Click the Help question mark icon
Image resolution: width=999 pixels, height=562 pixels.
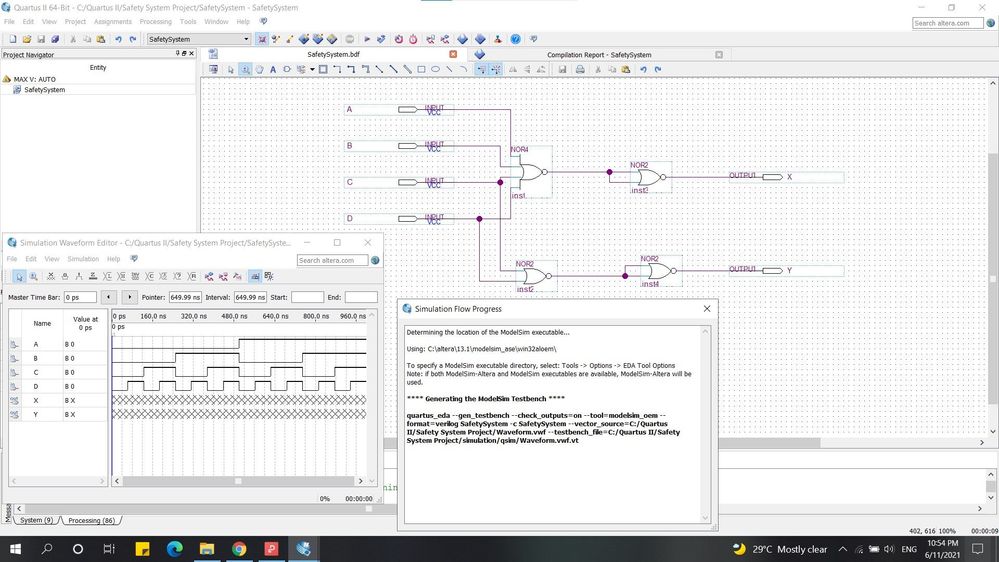point(516,39)
